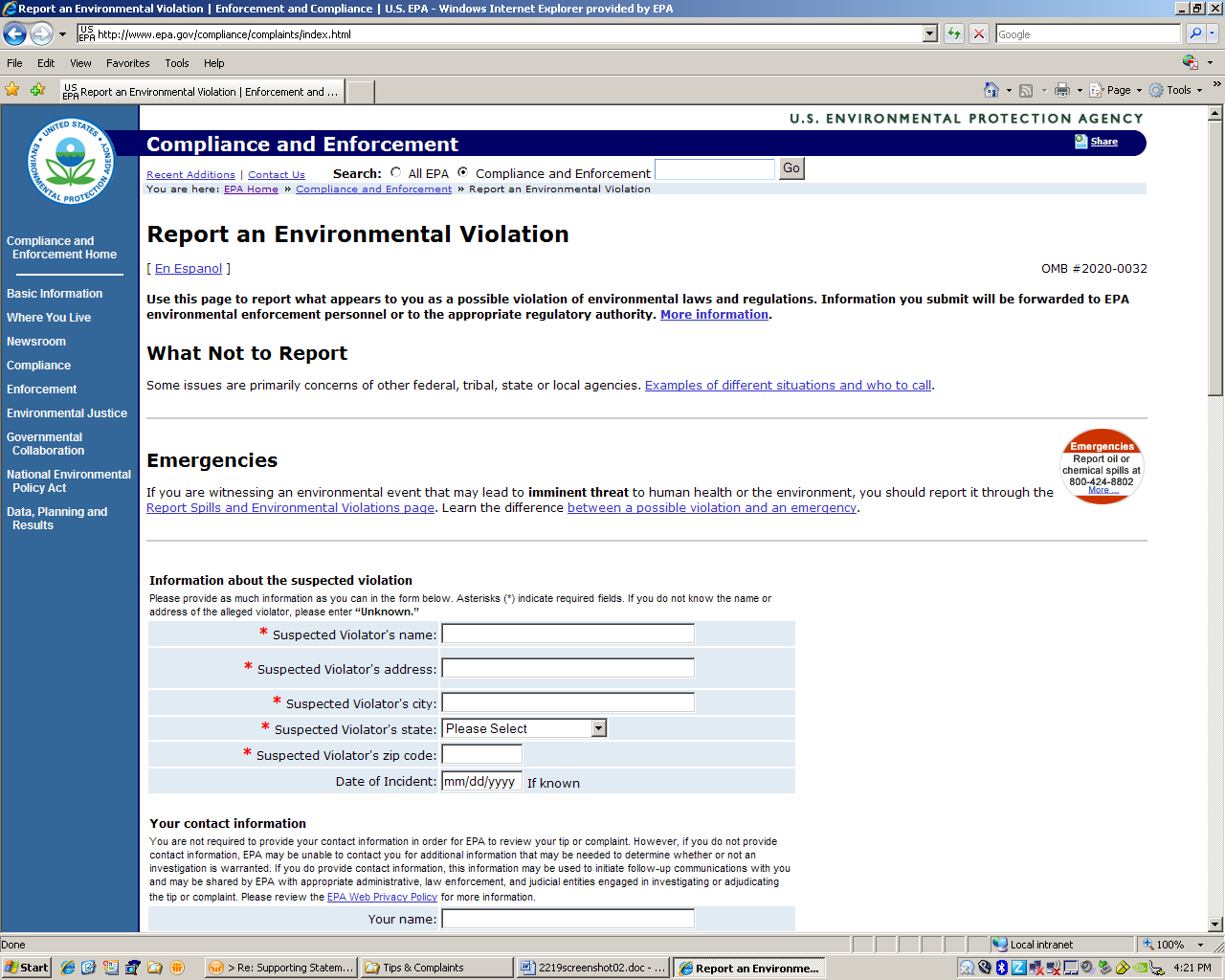This screenshot has height=980, width=1225.
Task: Open the Contact Us link
Action: point(277,175)
